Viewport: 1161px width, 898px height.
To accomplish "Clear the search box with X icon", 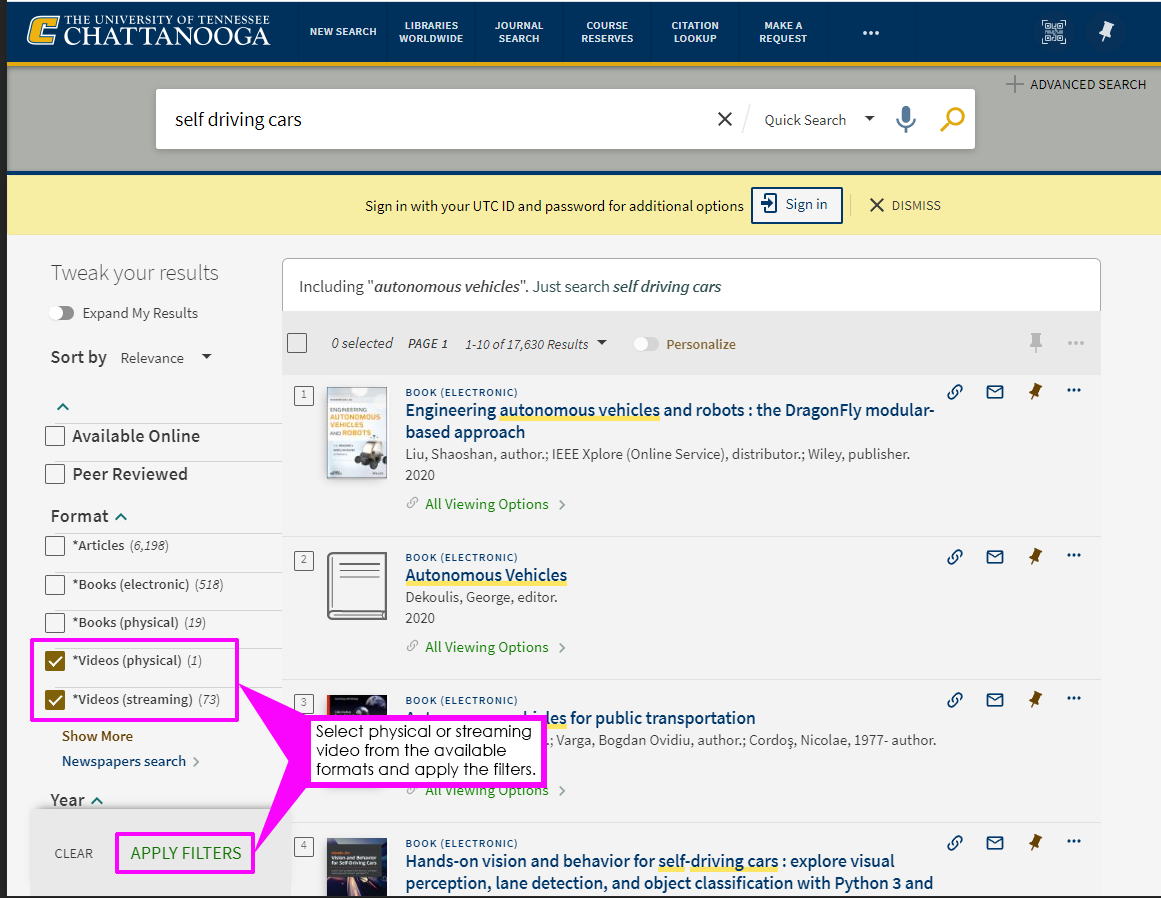I will pyautogui.click(x=725, y=120).
